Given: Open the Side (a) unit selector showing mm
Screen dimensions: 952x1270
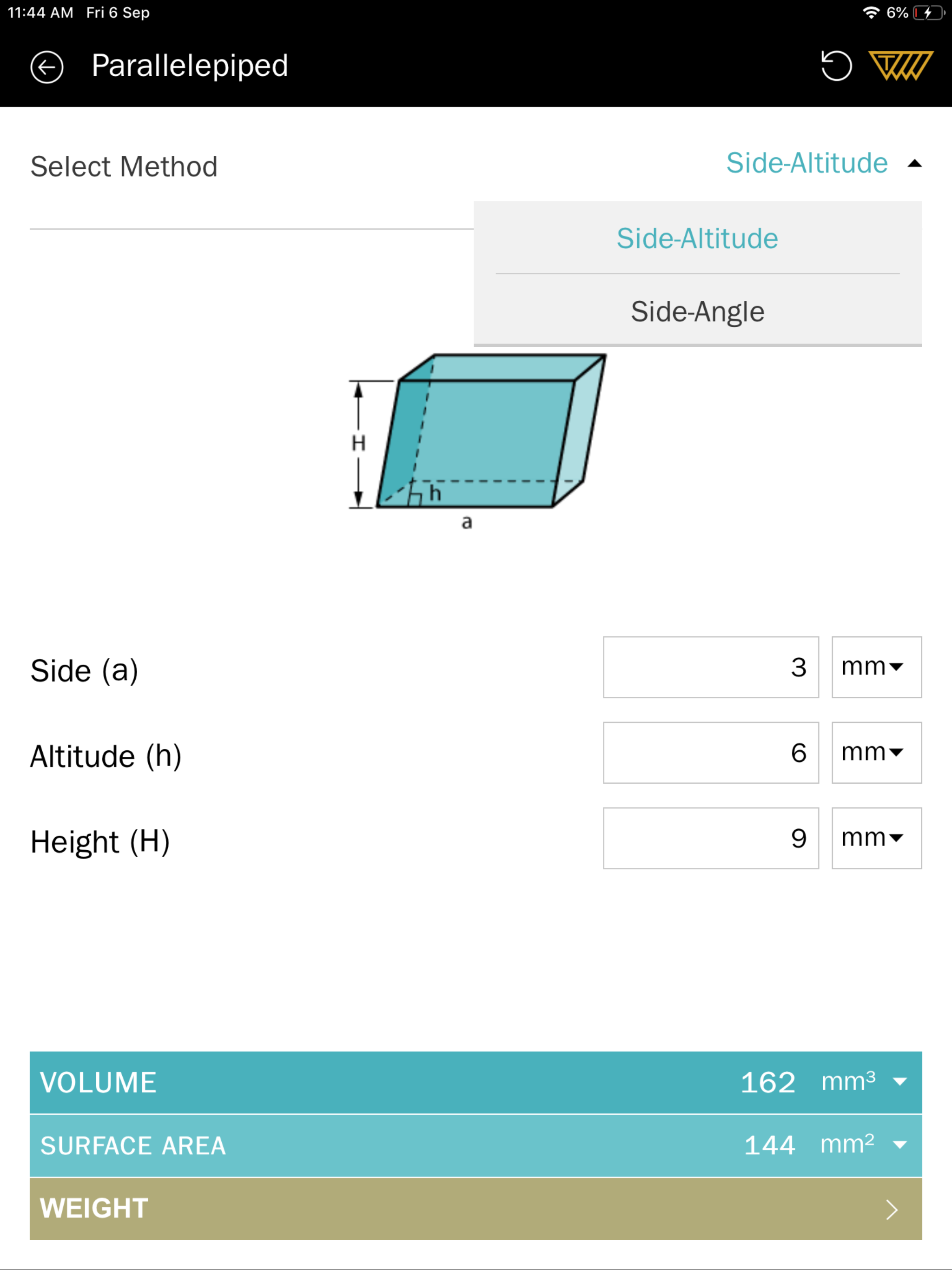Looking at the screenshot, I should 875,667.
